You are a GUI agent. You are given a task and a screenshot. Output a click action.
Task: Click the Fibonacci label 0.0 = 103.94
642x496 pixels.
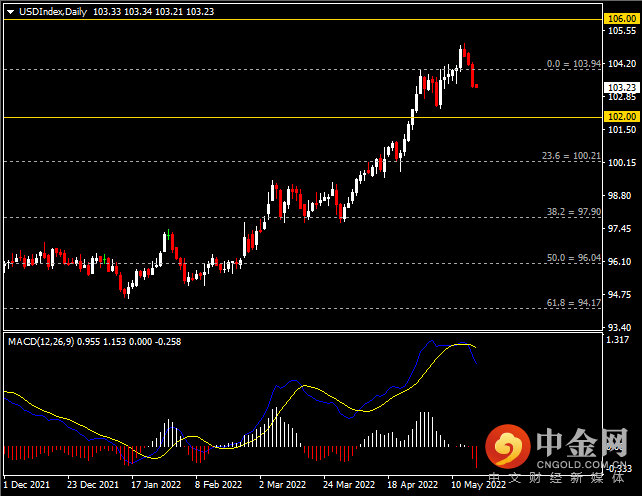pos(574,64)
